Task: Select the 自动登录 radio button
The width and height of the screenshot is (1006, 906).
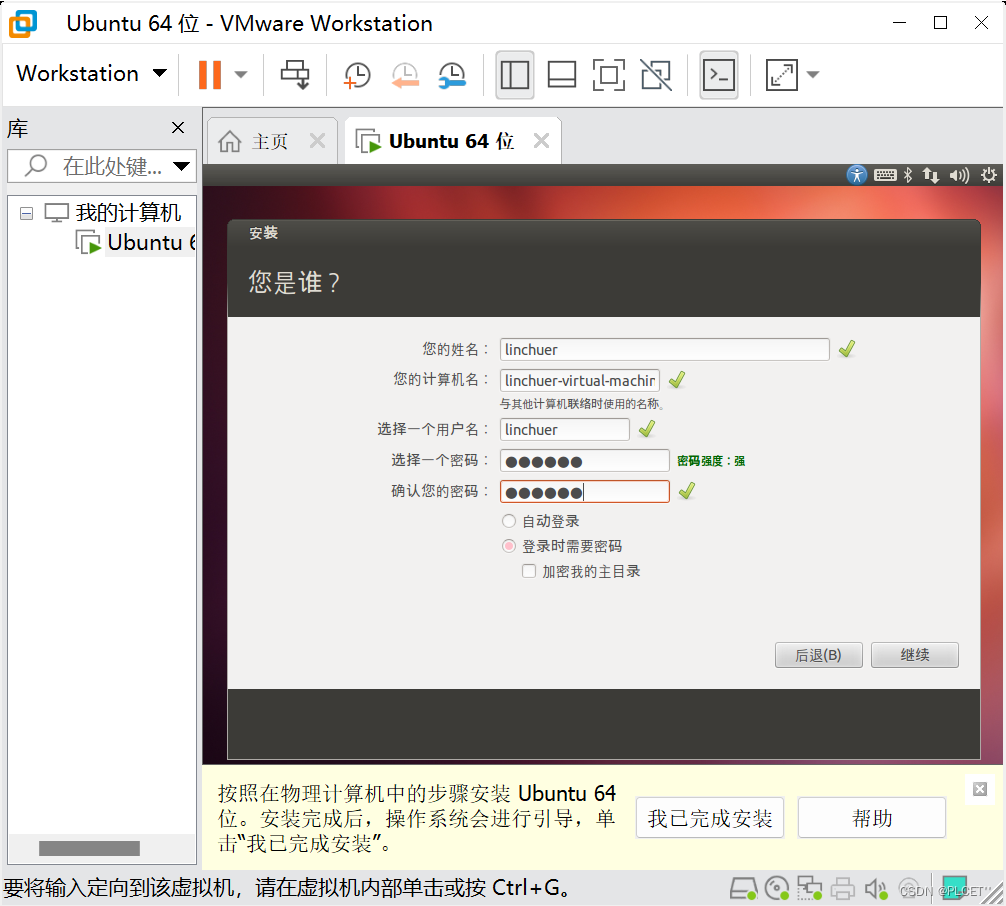Action: (509, 521)
